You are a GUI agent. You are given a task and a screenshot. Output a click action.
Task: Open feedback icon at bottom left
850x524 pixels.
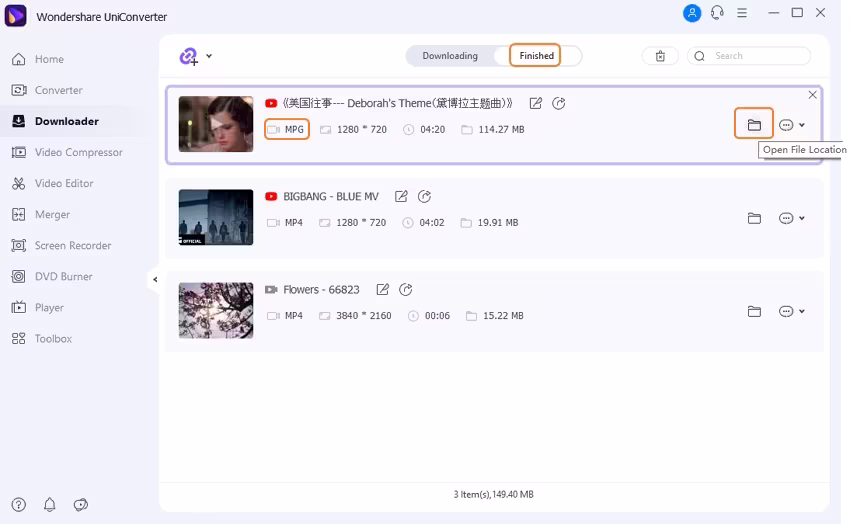click(x=81, y=505)
